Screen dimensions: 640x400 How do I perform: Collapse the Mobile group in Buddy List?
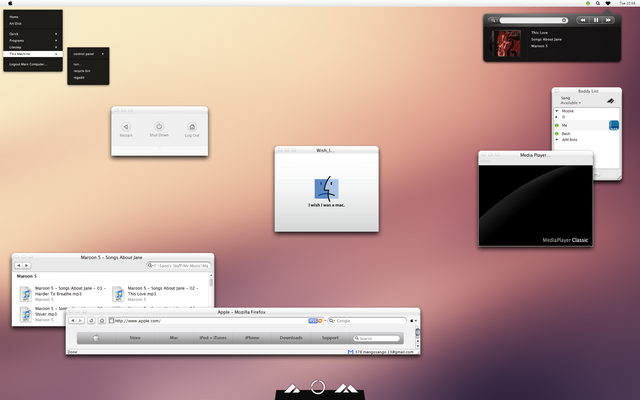coord(557,110)
